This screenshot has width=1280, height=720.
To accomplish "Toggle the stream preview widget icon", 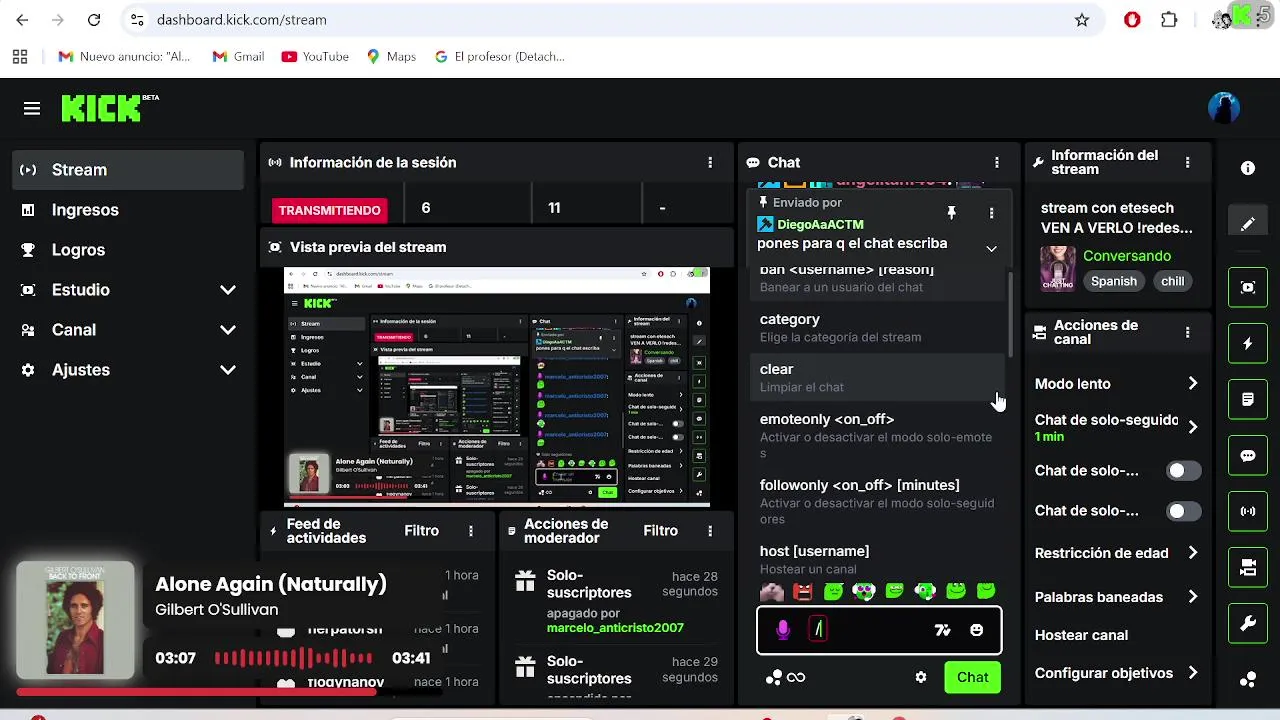I will click(x=1248, y=287).
